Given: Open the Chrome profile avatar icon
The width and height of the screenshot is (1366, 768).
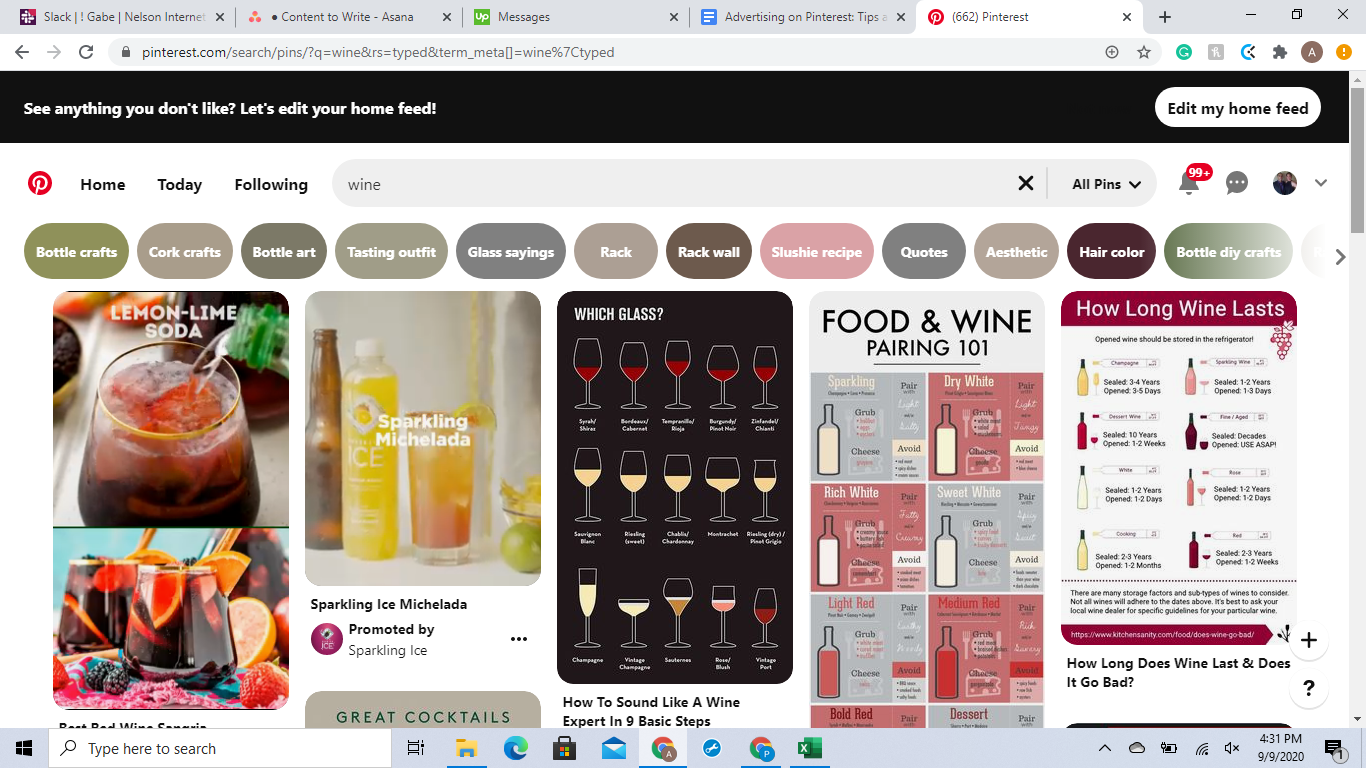Looking at the screenshot, I should coord(1312,52).
